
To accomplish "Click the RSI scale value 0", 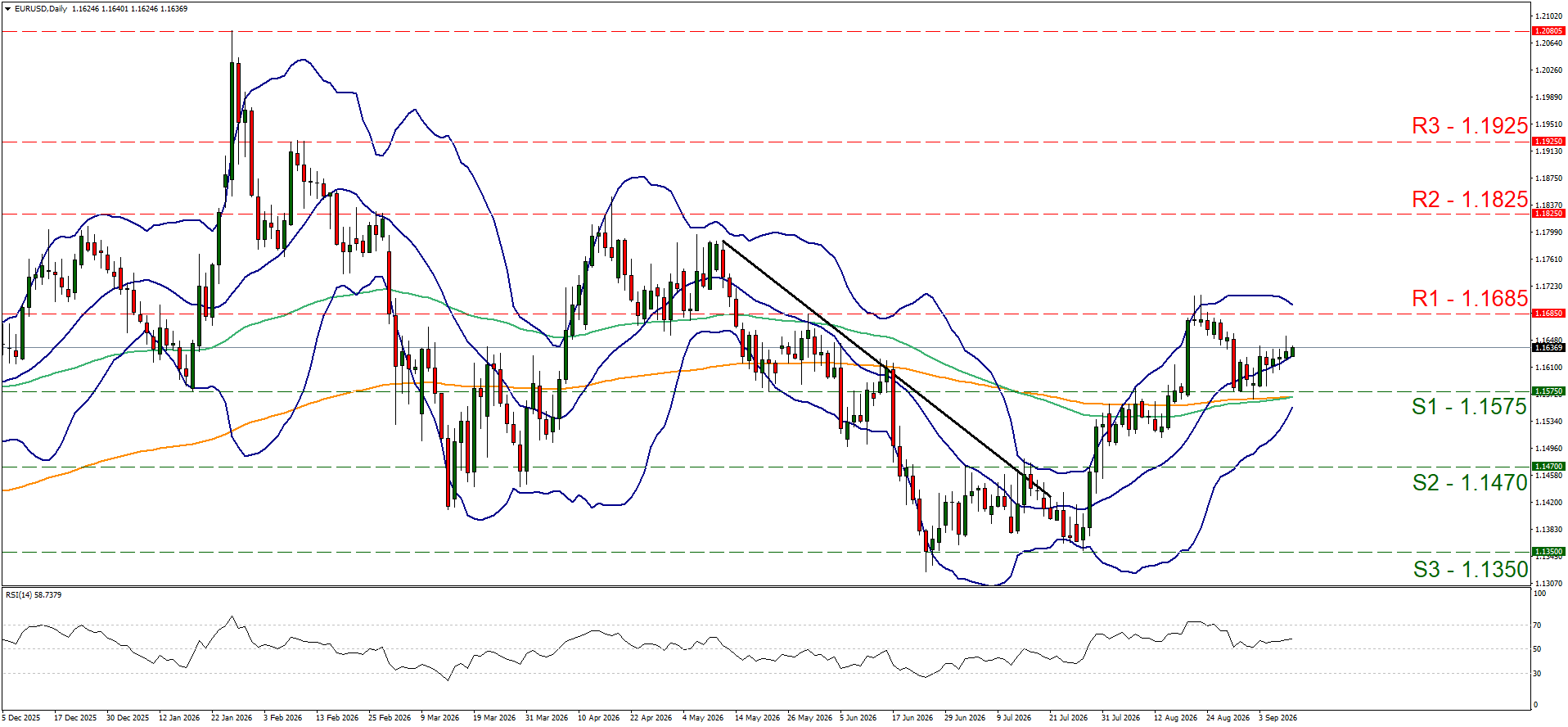I will click(1535, 705).
